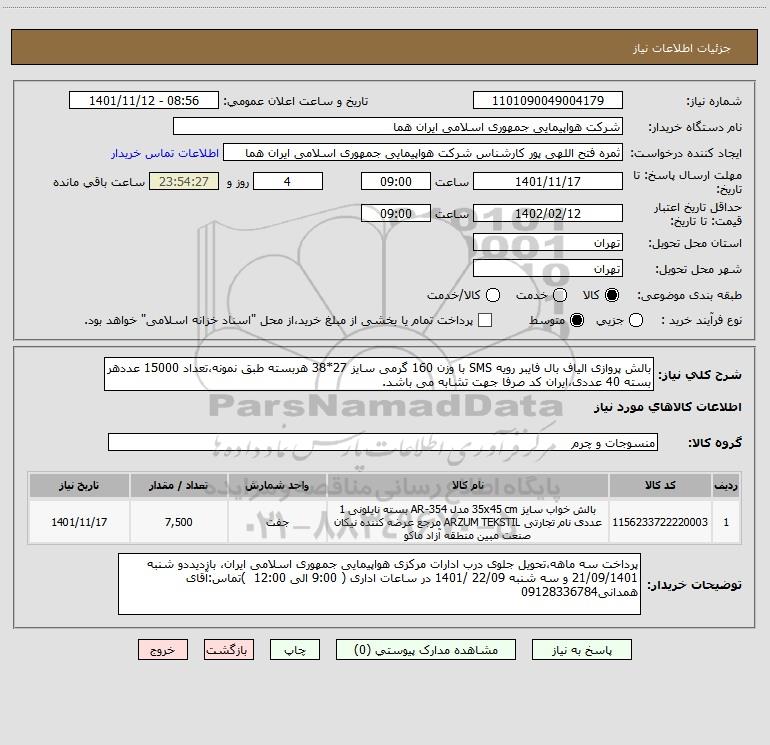Select the کالا/خدمت radio button

pyautogui.click(x=493, y=295)
